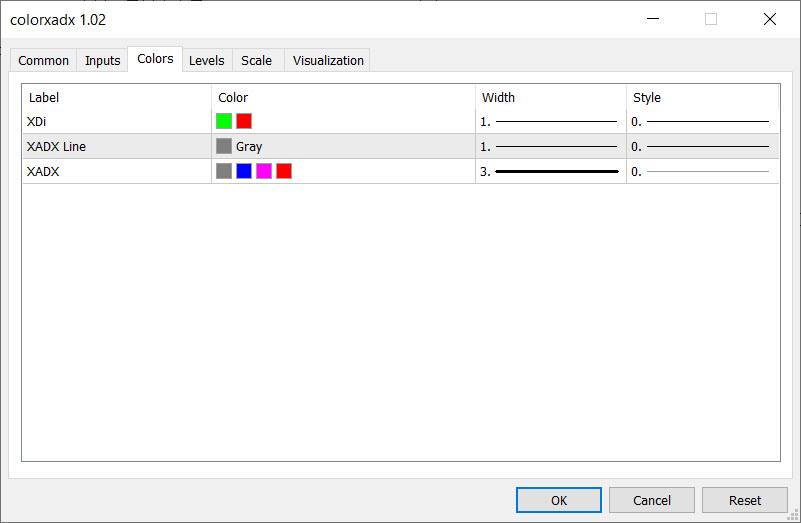The height and width of the screenshot is (523, 801).
Task: Select the XADX Line label cell
Action: pyautogui.click(x=117, y=147)
